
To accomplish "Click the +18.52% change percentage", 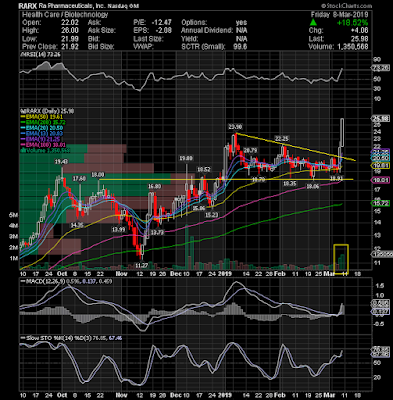I will click(x=352, y=23).
